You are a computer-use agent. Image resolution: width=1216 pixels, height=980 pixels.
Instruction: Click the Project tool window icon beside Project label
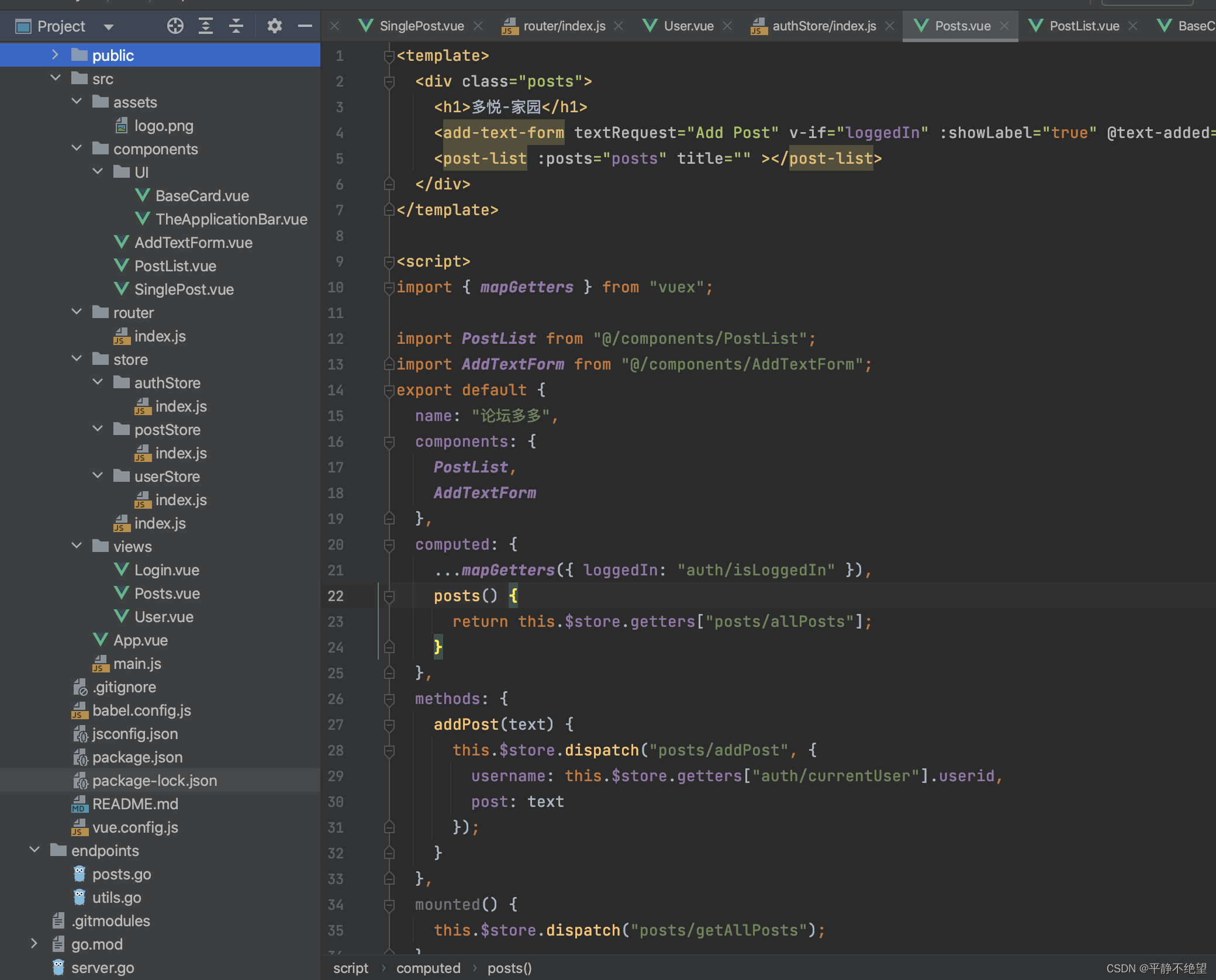[x=22, y=26]
